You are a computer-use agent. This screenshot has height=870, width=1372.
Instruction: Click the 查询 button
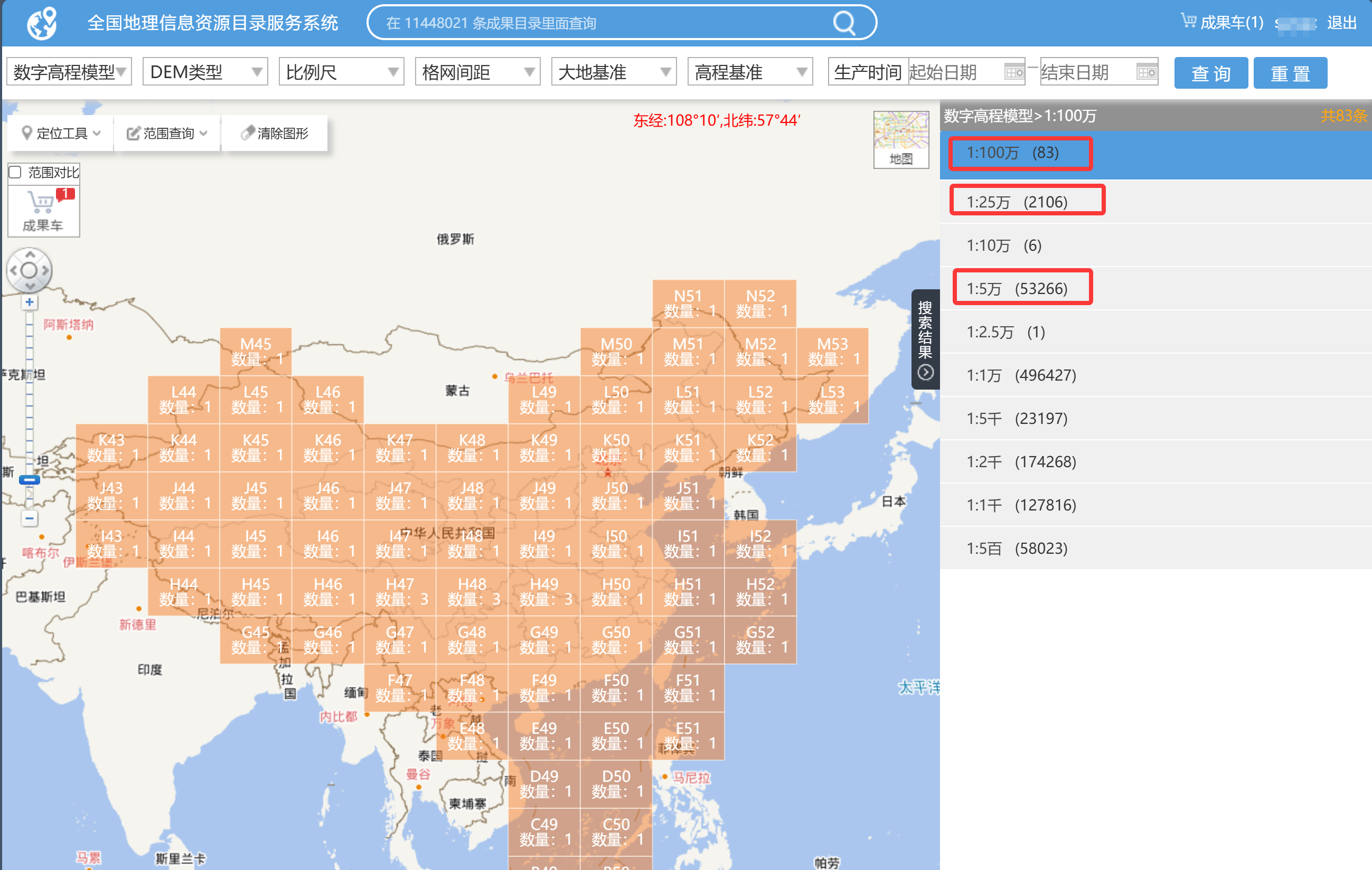click(x=1210, y=73)
